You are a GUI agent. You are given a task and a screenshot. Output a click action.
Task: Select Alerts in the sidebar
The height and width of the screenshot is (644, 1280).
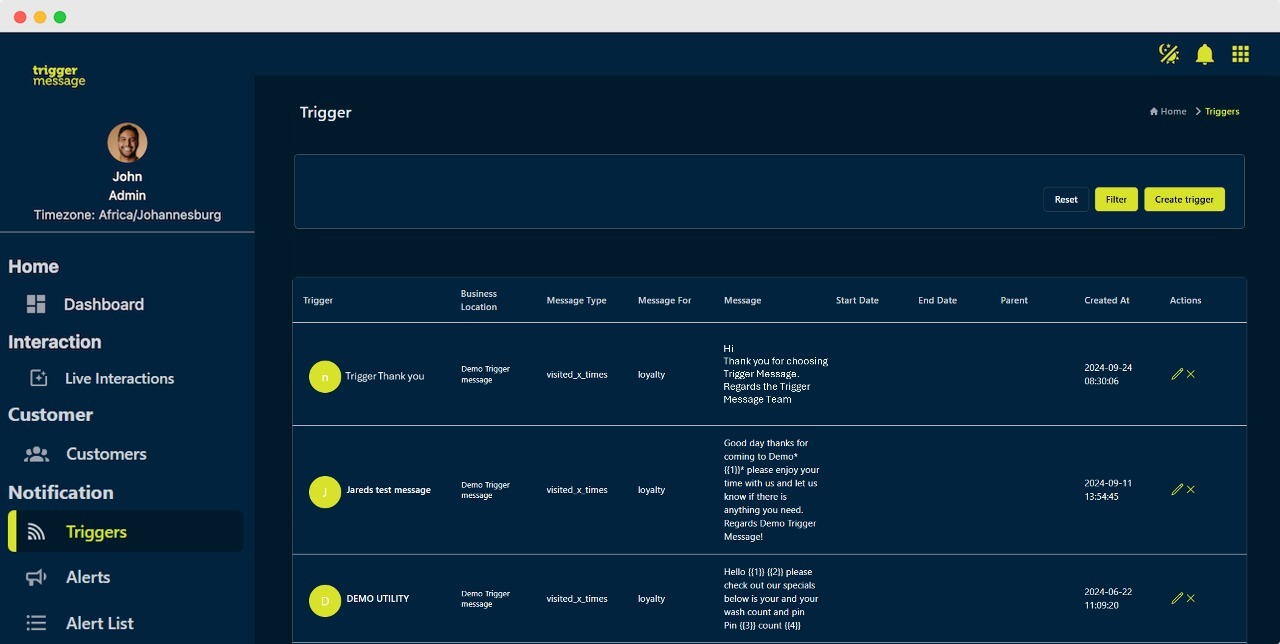point(88,577)
